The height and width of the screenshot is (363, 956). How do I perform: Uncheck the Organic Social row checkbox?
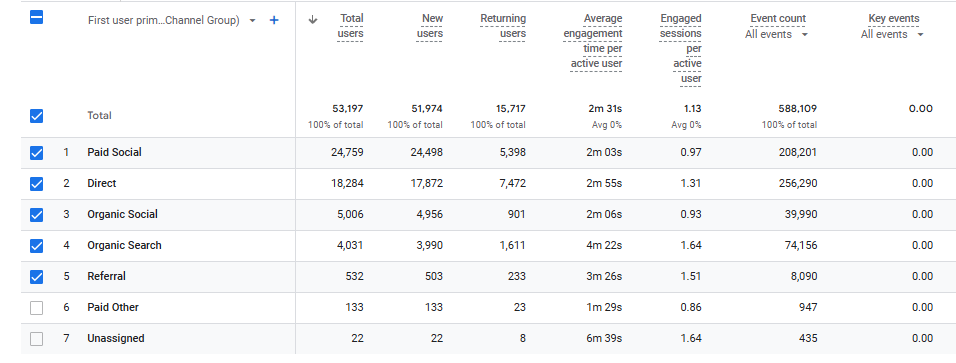tap(37, 215)
